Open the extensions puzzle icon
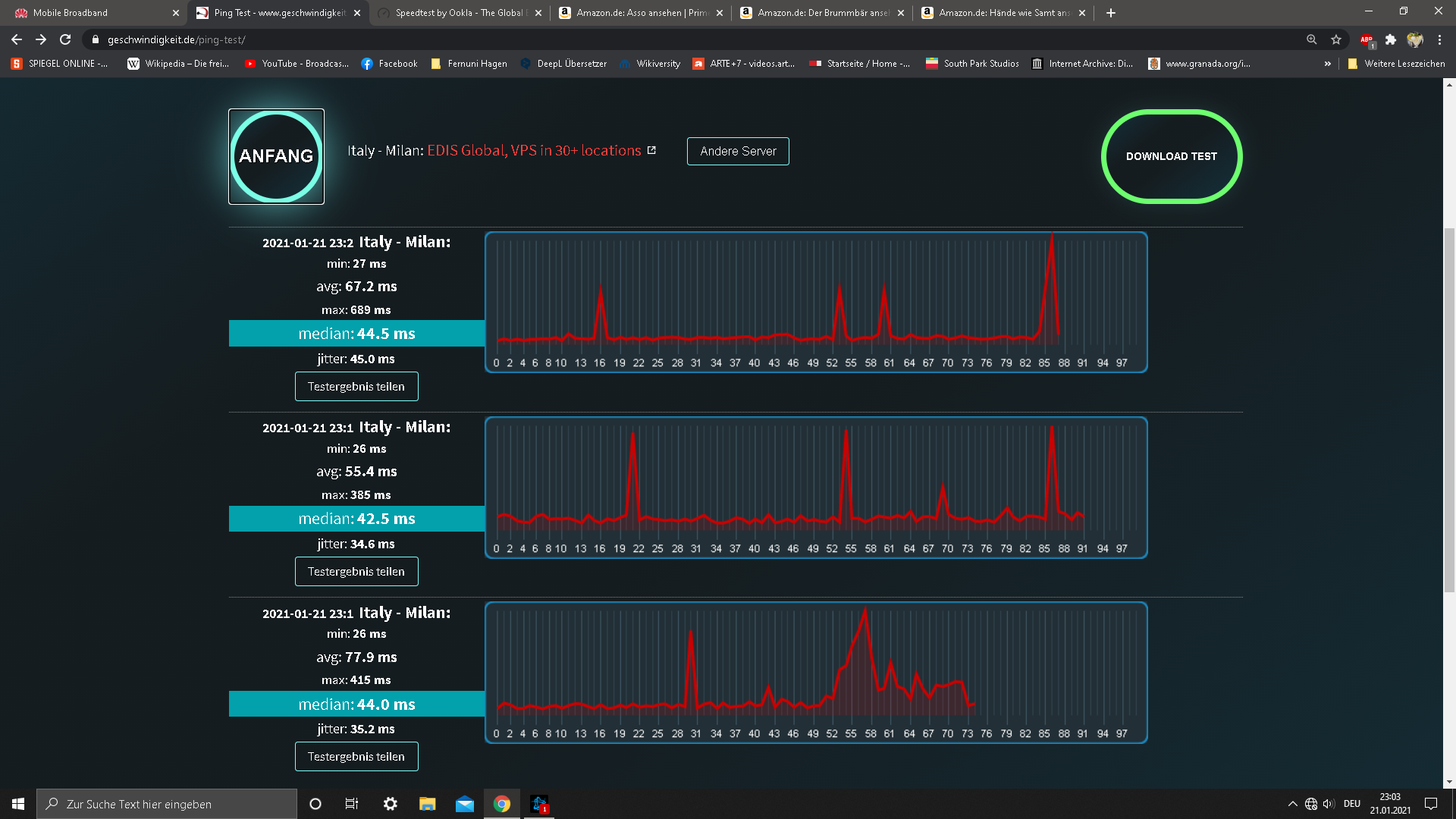 [1391, 39]
